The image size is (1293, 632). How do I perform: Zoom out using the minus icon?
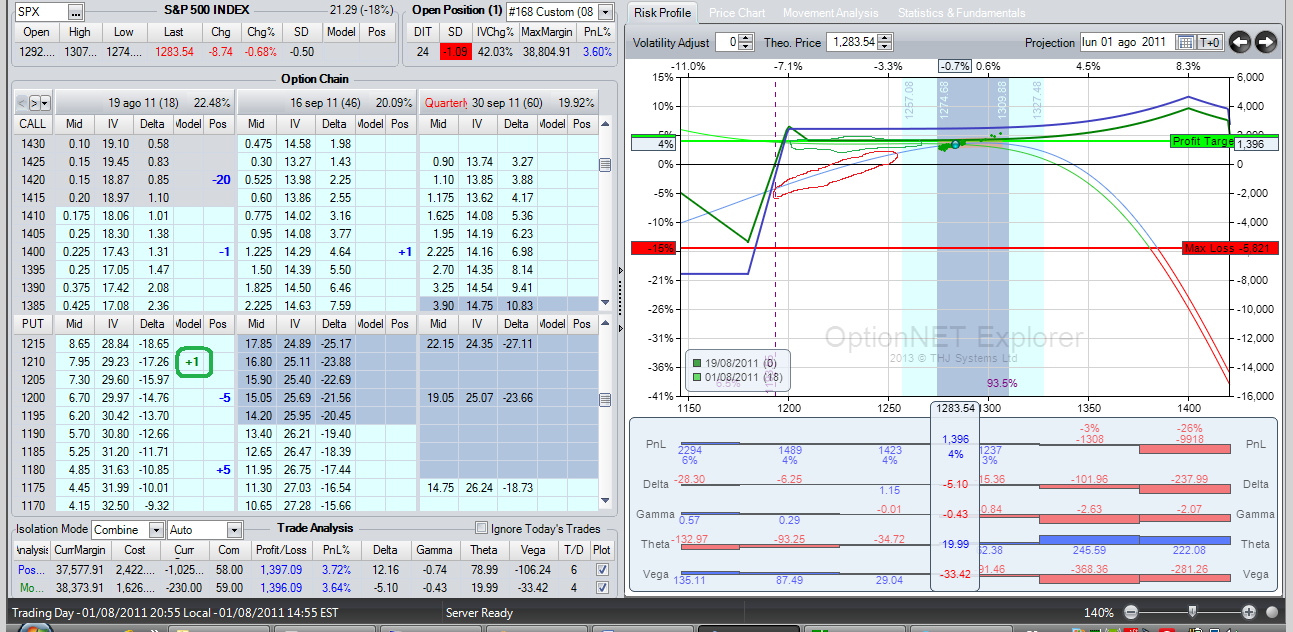1131,612
